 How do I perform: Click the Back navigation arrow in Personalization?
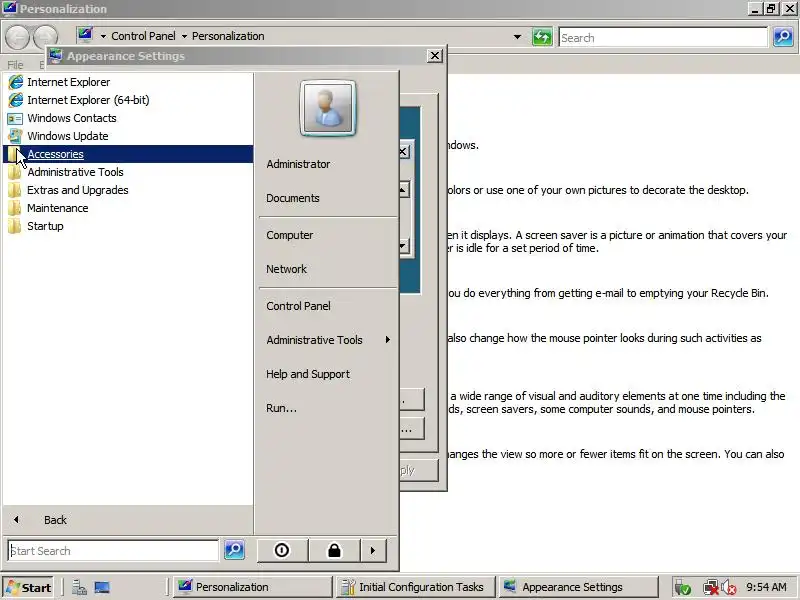click(x=17, y=37)
